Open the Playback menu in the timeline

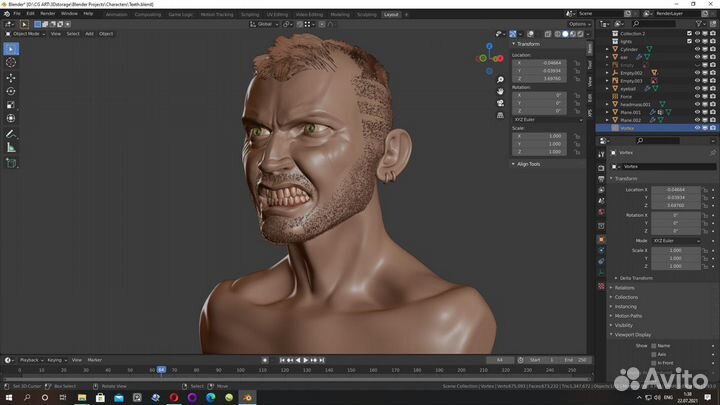point(29,360)
